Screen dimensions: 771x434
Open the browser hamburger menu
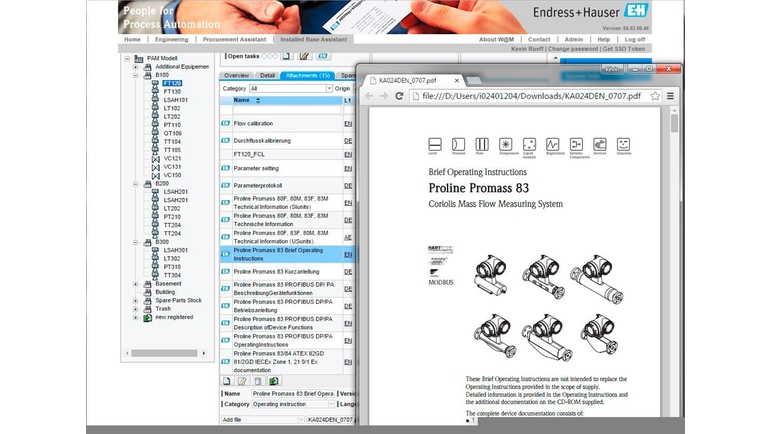pyautogui.click(x=670, y=96)
